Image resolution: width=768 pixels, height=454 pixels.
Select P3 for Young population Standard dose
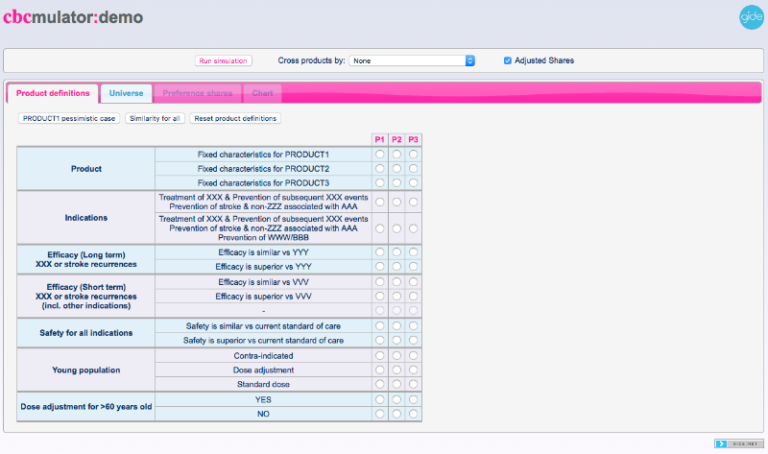click(x=413, y=384)
